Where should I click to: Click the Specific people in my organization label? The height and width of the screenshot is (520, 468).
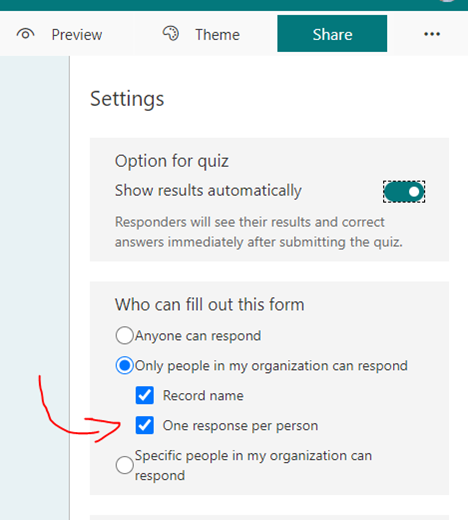pos(253,465)
